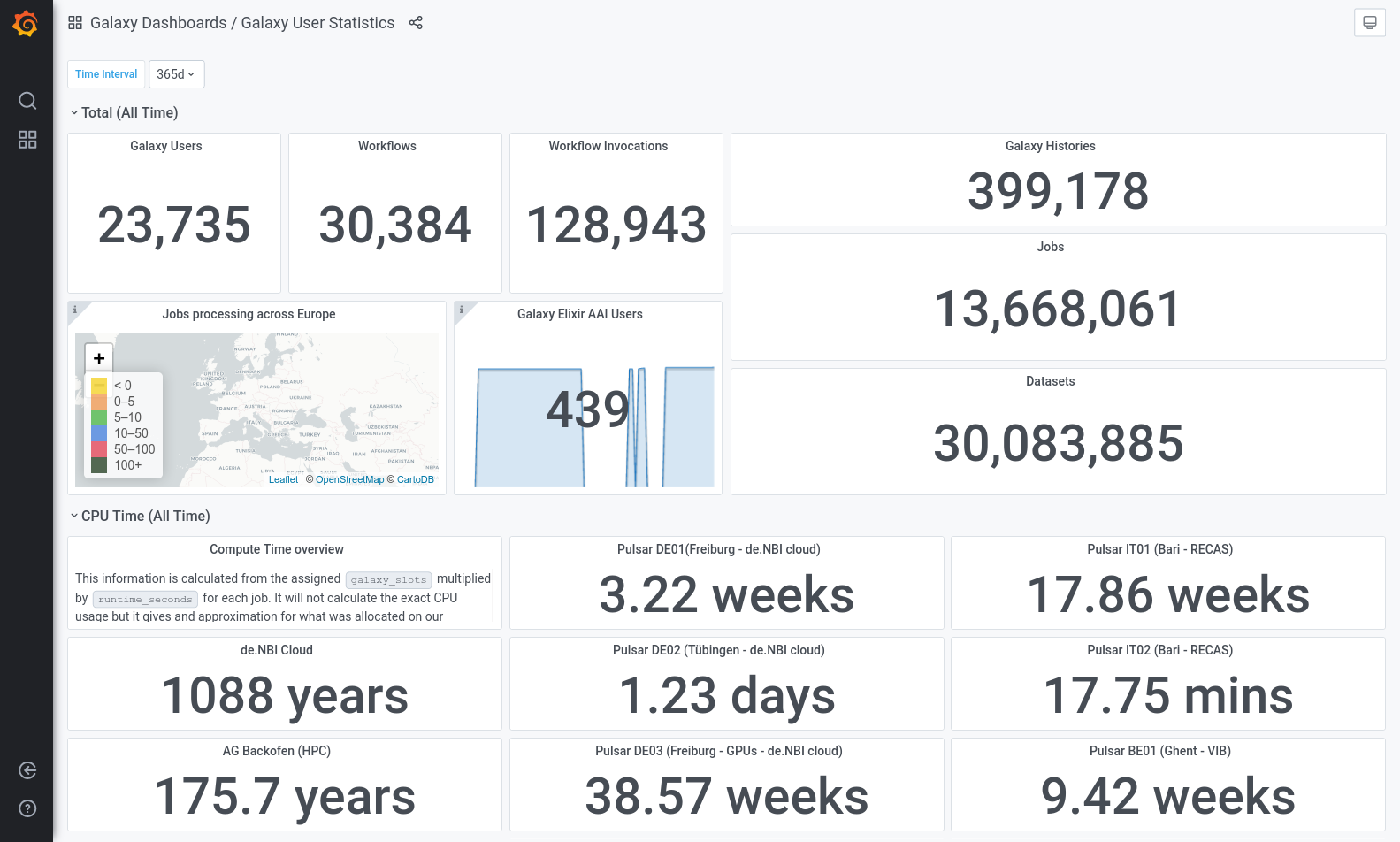The width and height of the screenshot is (1400, 842).
Task: Open the Pulsar DE03 Freiburg GPUs panel title
Action: pyautogui.click(x=719, y=751)
